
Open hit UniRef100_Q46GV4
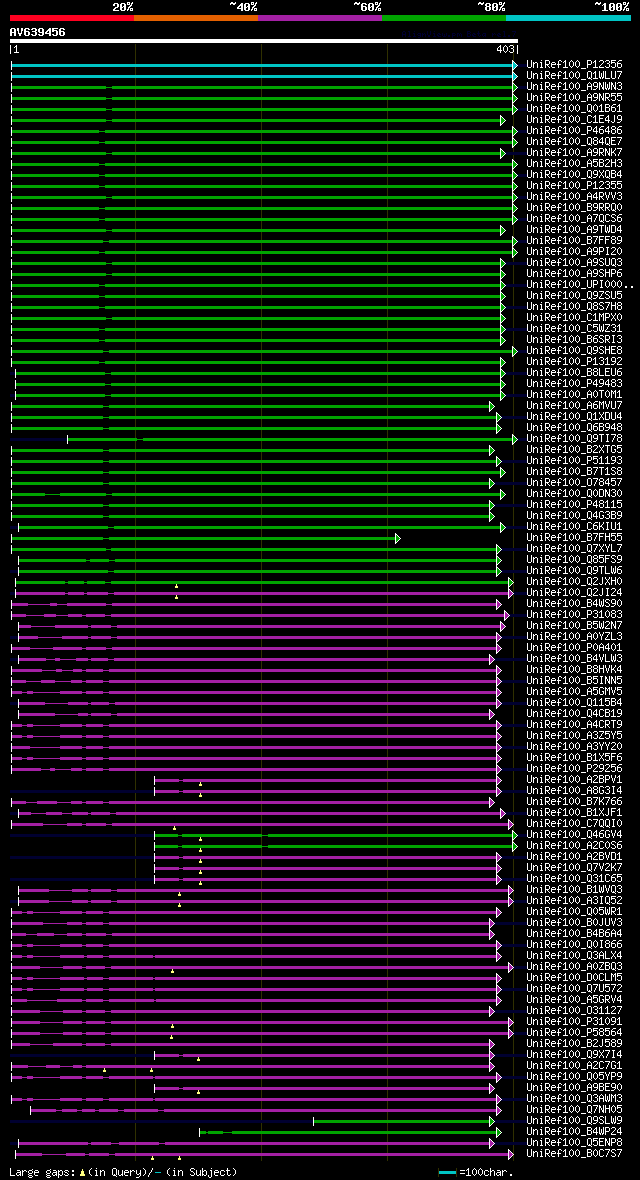pos(574,834)
